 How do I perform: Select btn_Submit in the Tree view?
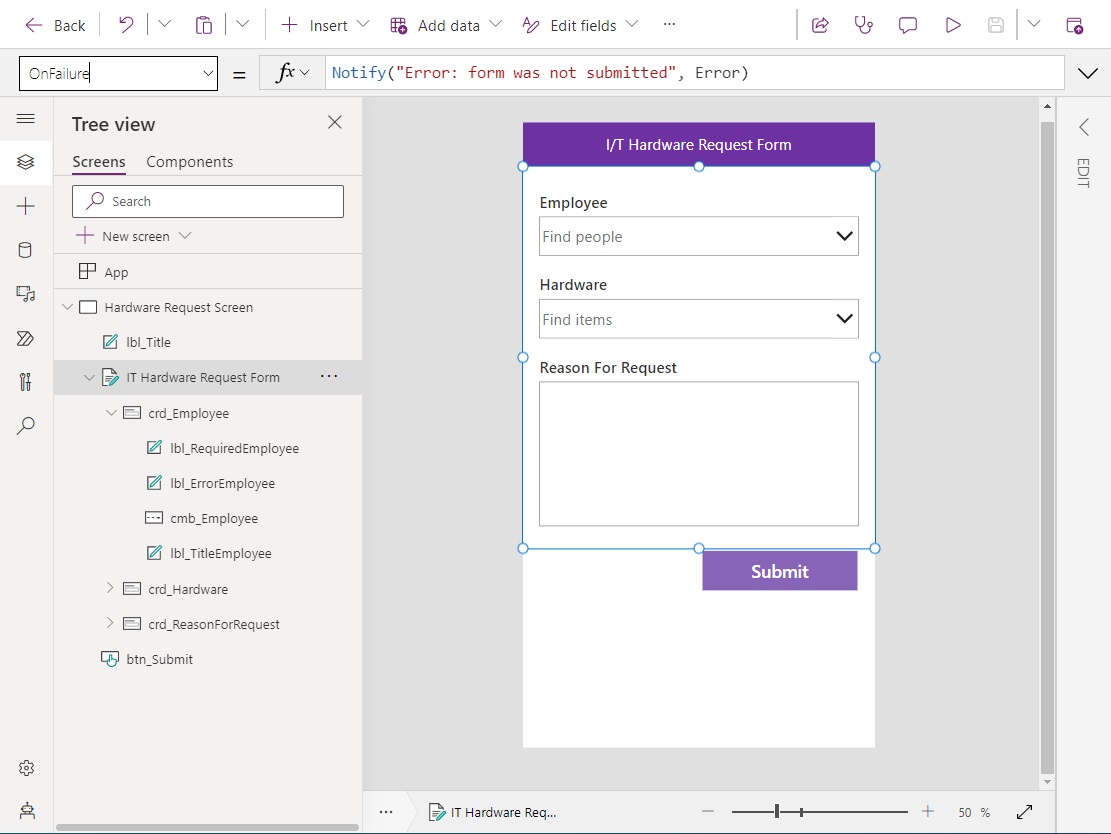pyautogui.click(x=159, y=658)
